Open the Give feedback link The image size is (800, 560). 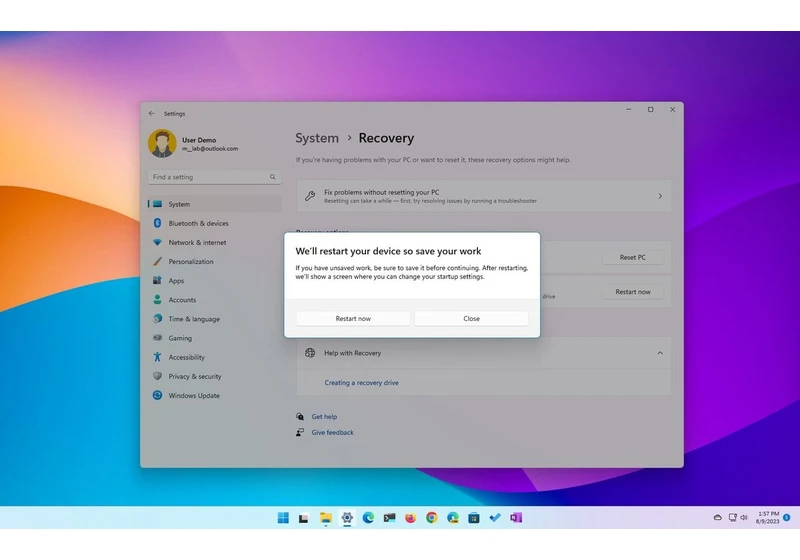(332, 432)
